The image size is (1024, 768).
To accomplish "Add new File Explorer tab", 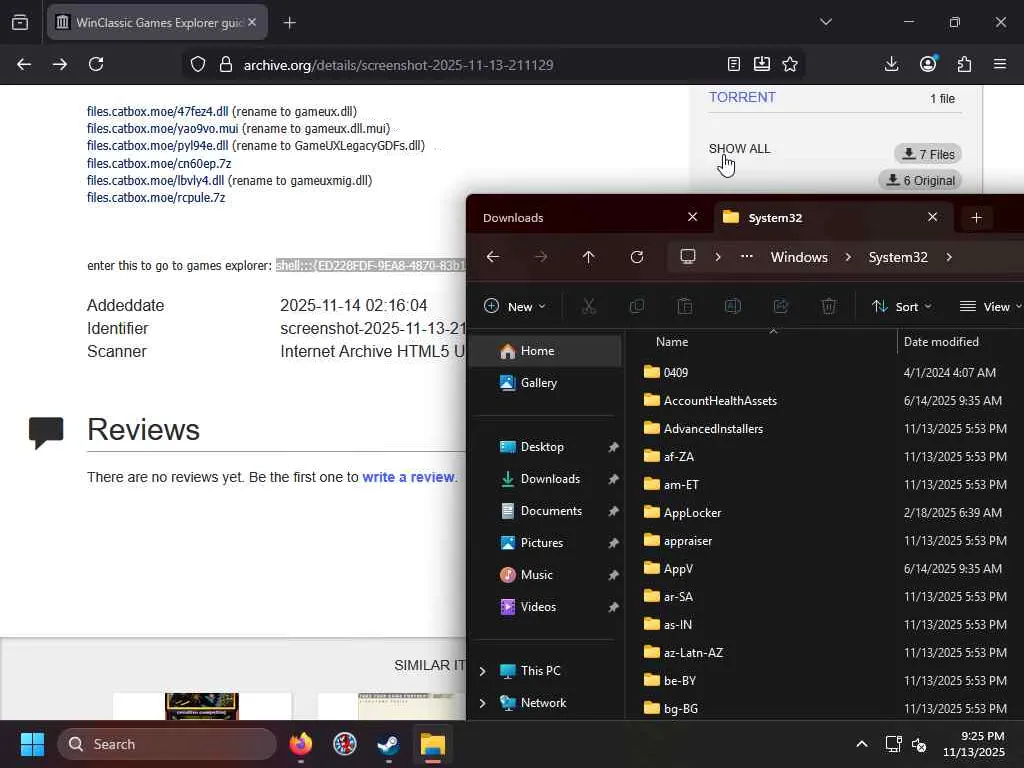I will 976,217.
